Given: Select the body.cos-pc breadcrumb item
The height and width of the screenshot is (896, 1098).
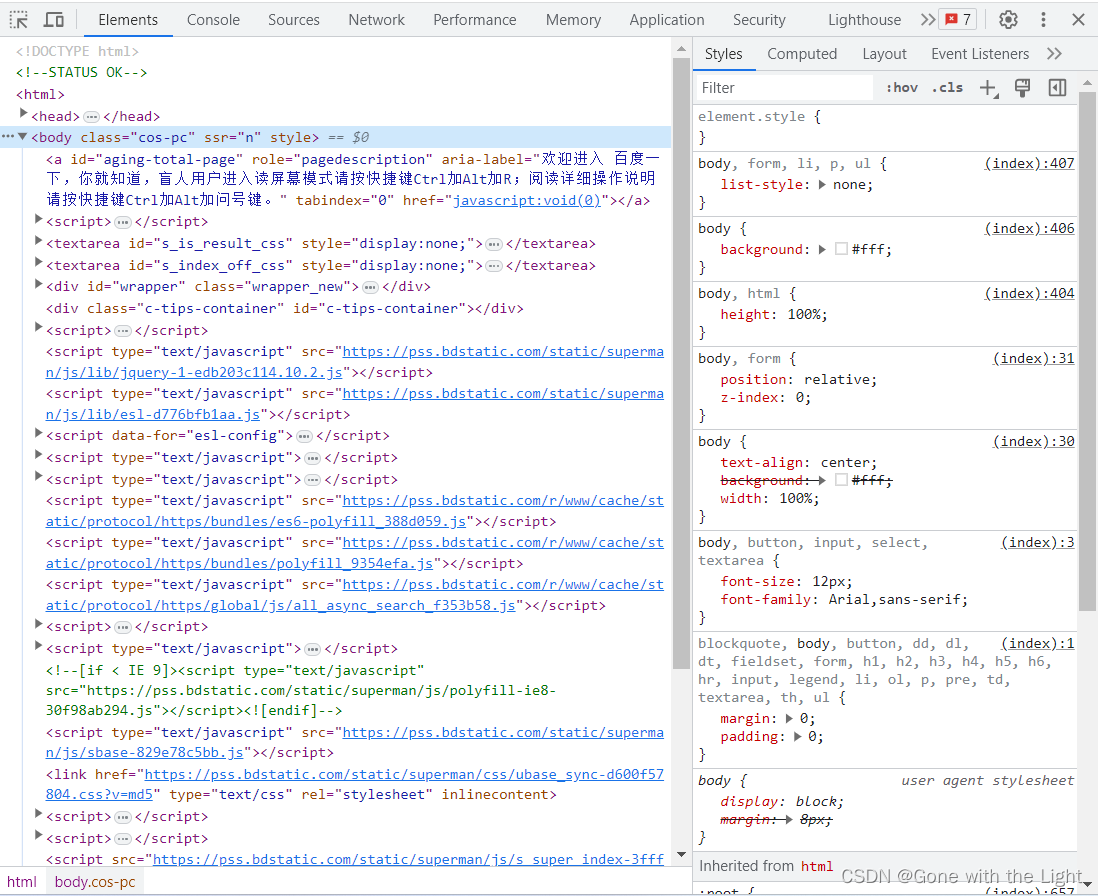Looking at the screenshot, I should coord(95,882).
